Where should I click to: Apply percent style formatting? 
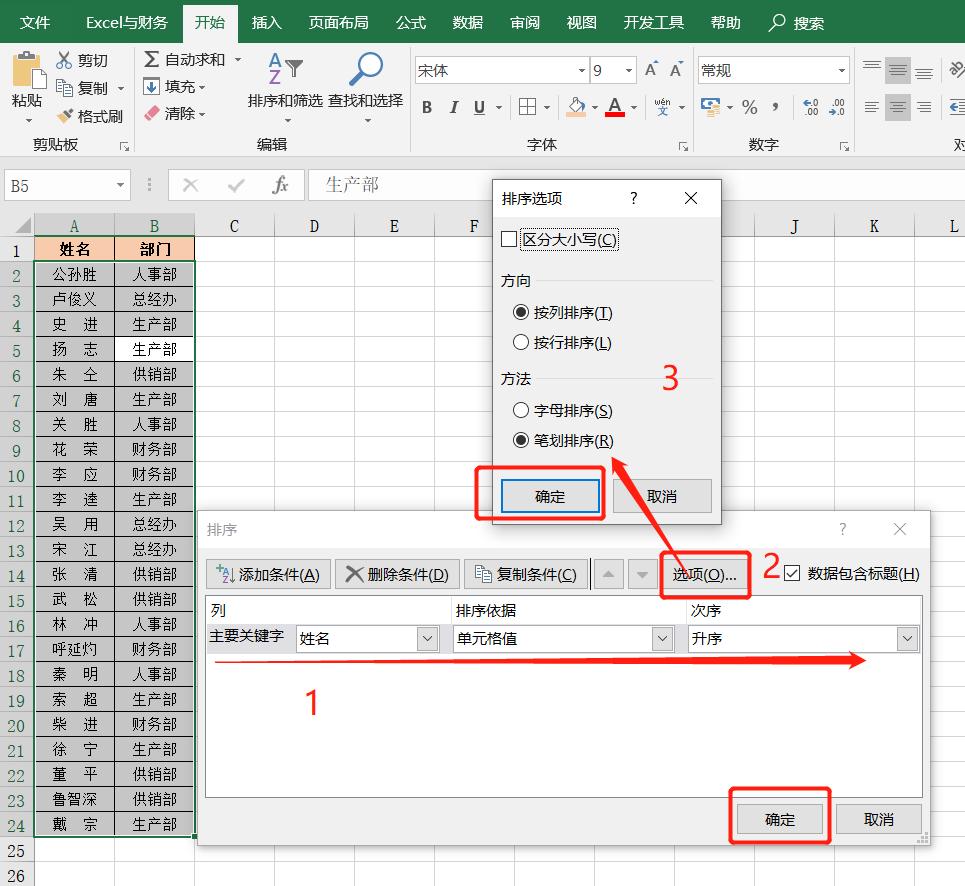click(749, 105)
